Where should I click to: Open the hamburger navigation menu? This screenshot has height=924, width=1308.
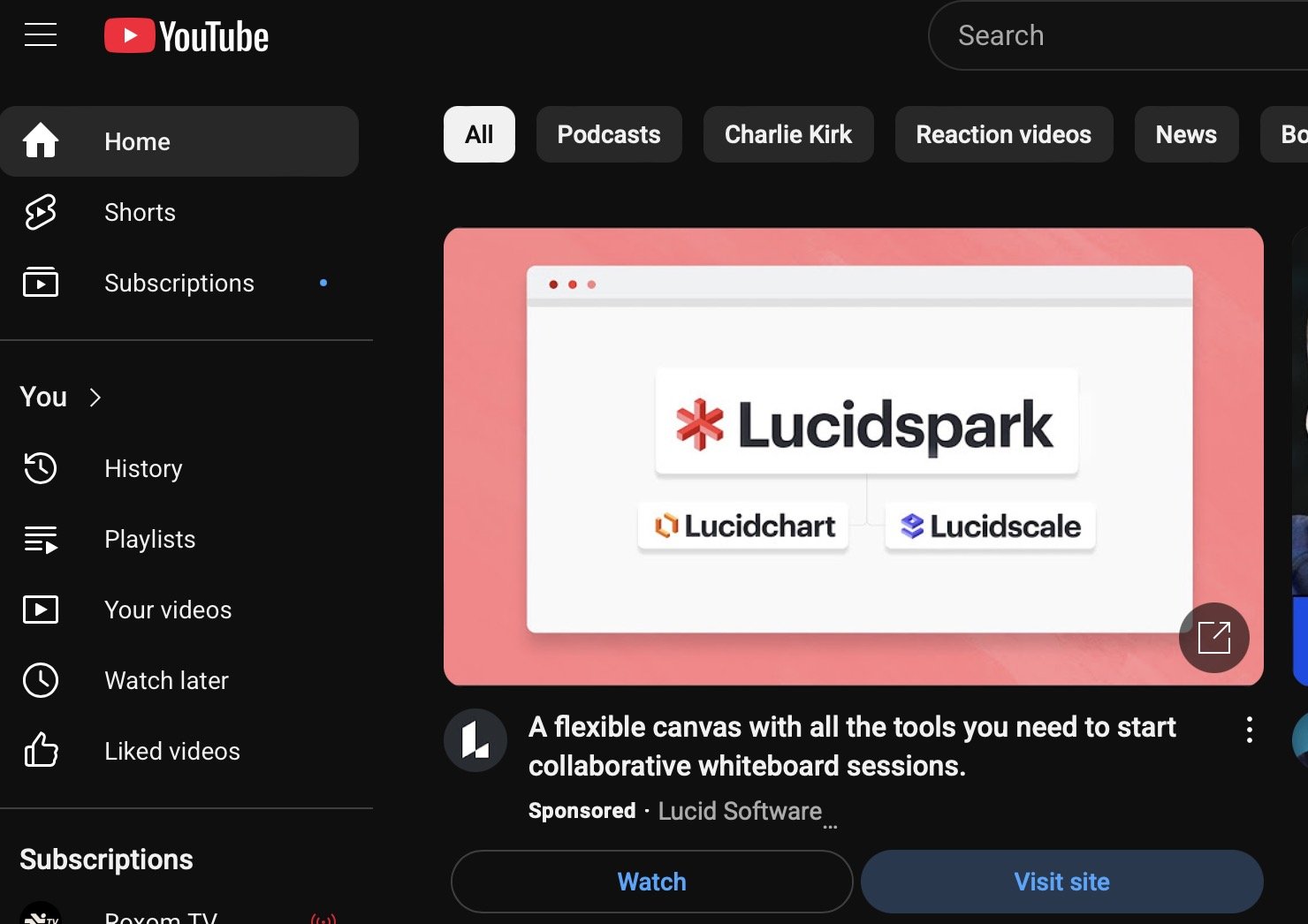(x=40, y=35)
